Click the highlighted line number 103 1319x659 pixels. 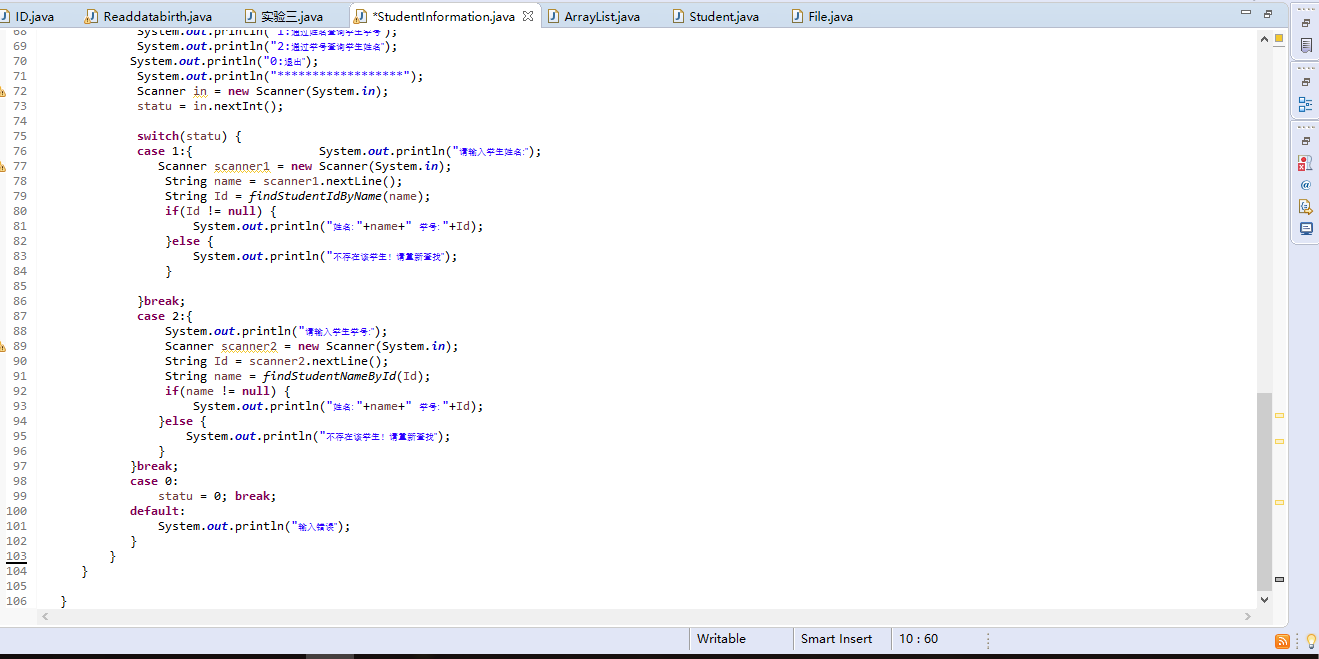coord(16,556)
